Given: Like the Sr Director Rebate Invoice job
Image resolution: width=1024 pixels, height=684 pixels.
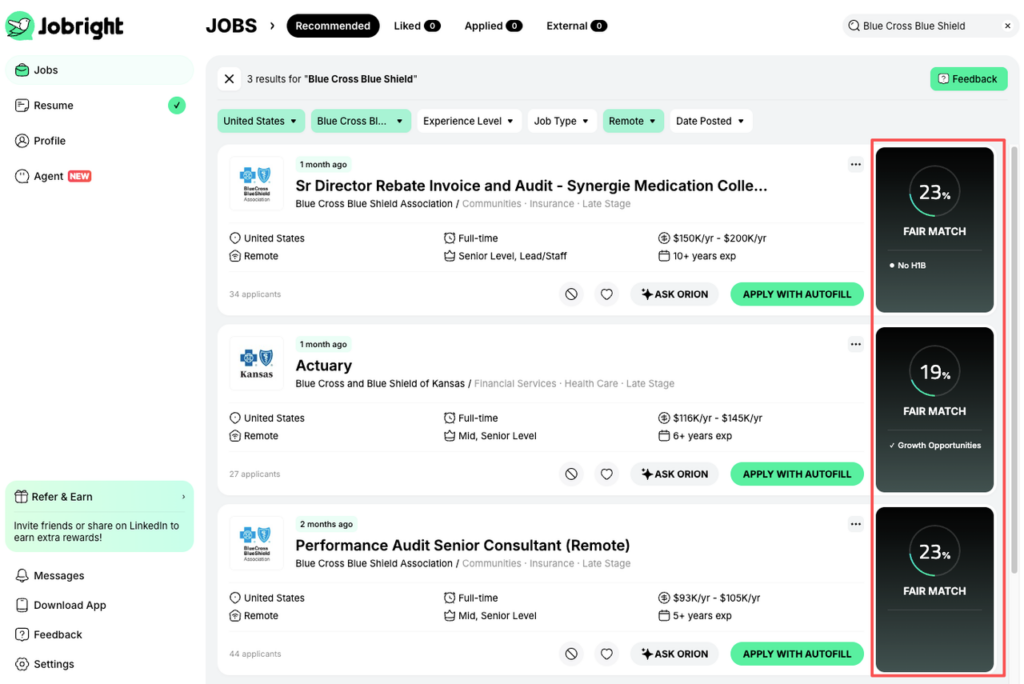Looking at the screenshot, I should coord(607,293).
